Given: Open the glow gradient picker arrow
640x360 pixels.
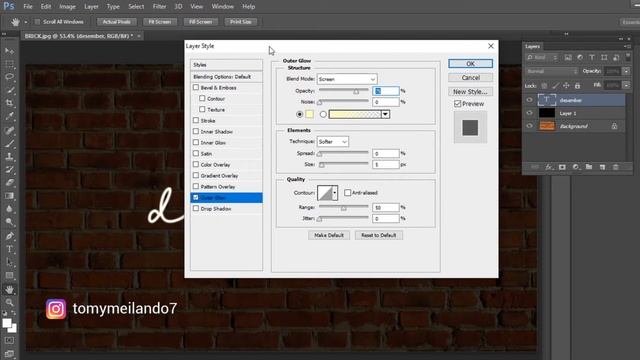Looking at the screenshot, I should pos(385,114).
